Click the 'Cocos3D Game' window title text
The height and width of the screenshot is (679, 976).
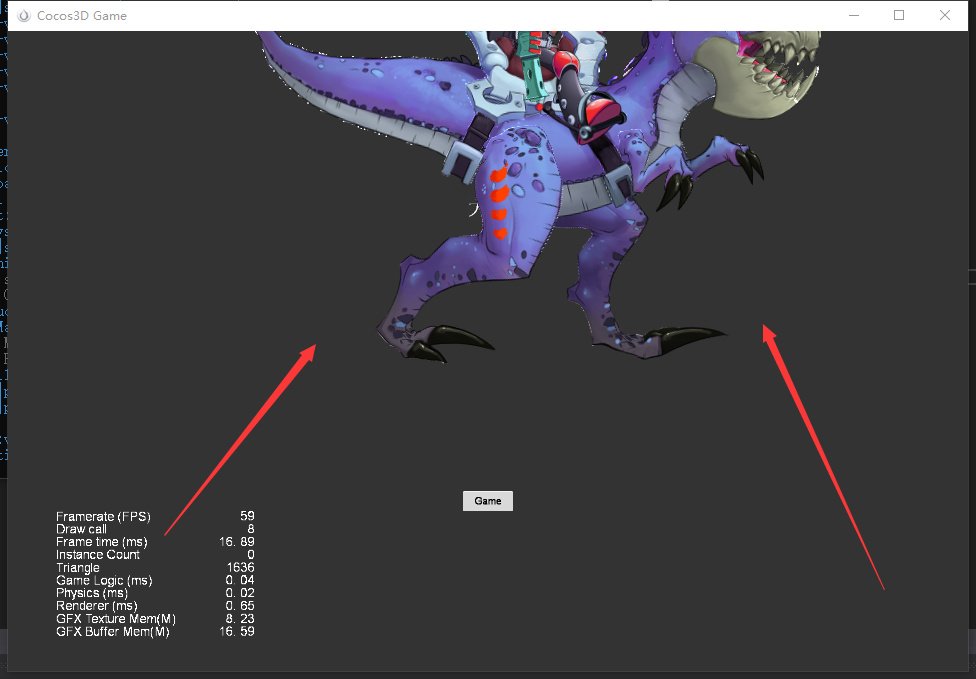pos(82,16)
